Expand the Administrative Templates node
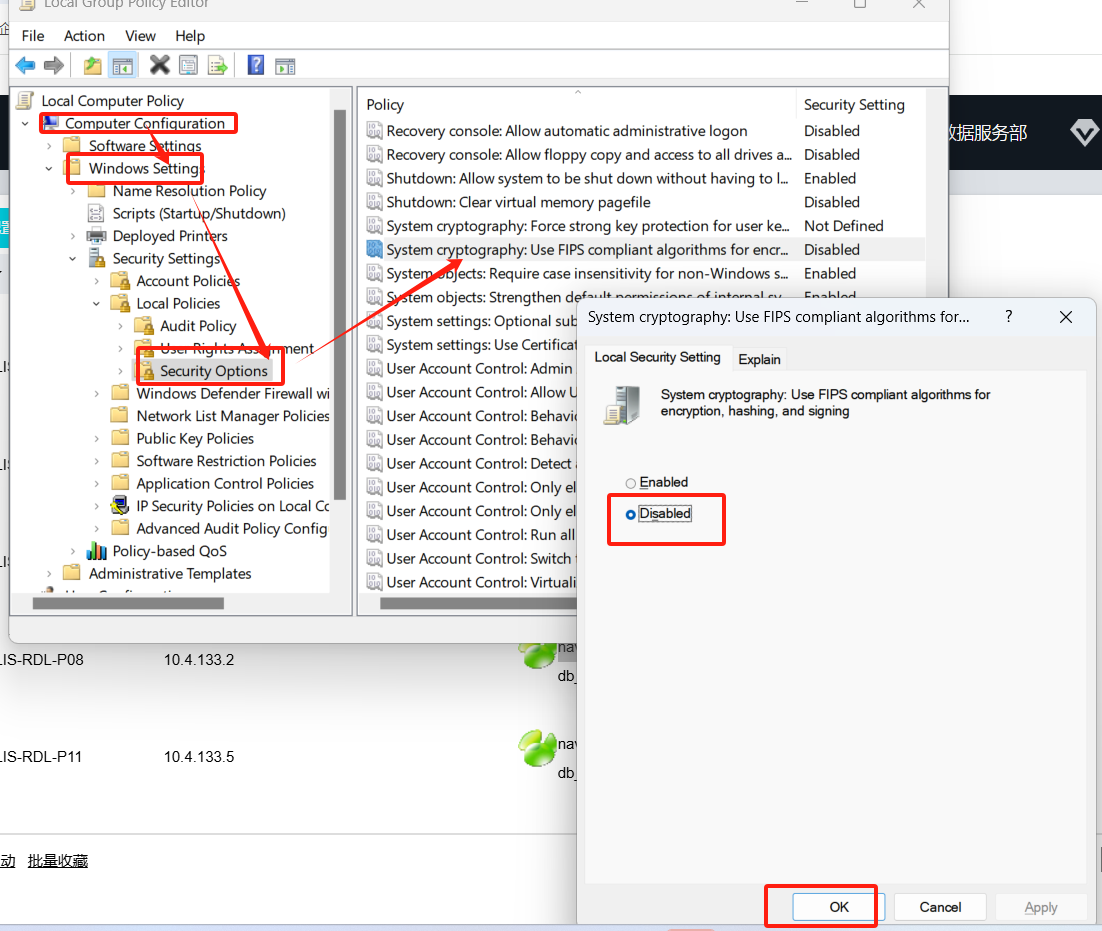Viewport: 1102px width, 931px height. click(49, 573)
